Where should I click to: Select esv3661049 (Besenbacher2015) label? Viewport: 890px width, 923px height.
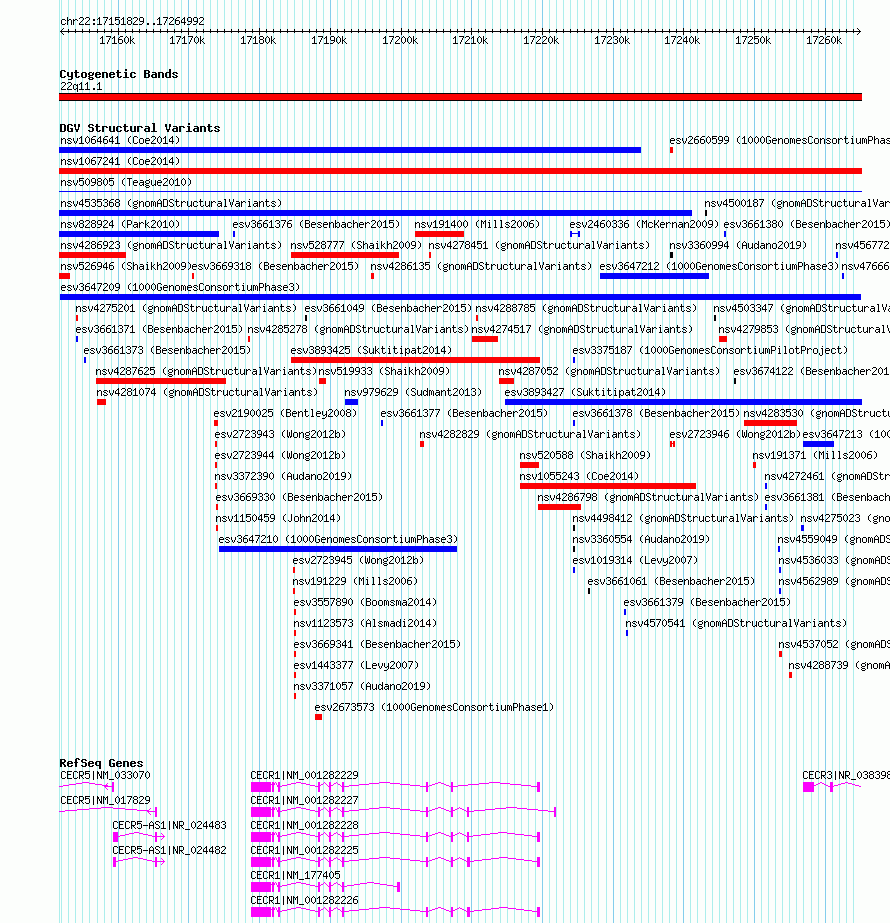(388, 308)
